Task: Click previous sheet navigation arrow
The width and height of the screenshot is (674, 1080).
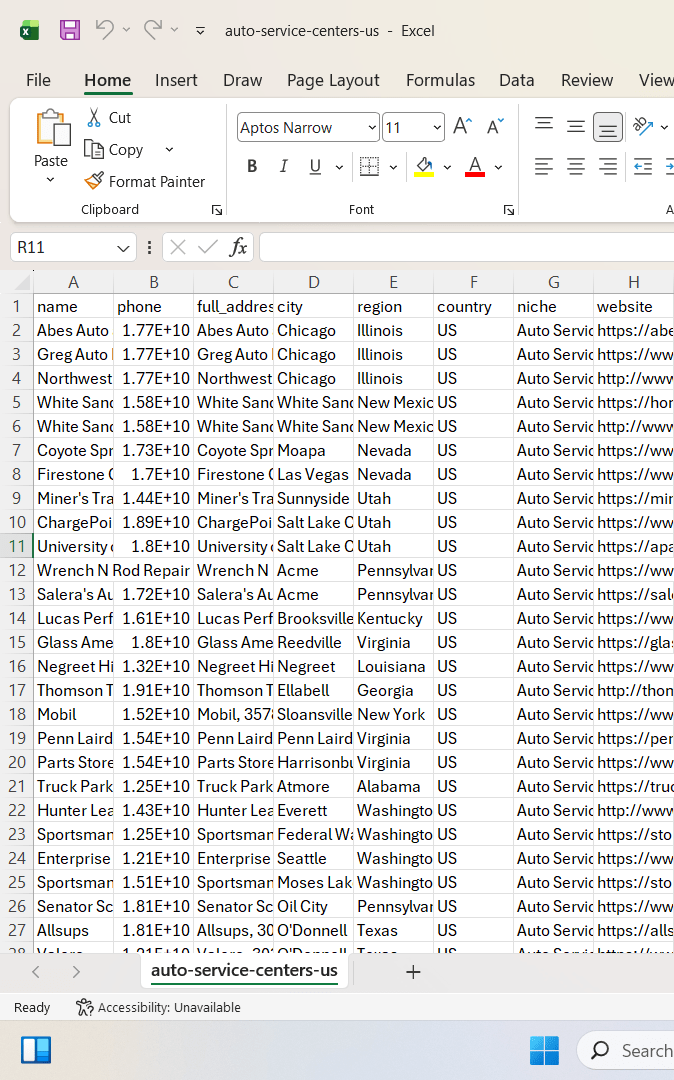Action: (x=36, y=972)
